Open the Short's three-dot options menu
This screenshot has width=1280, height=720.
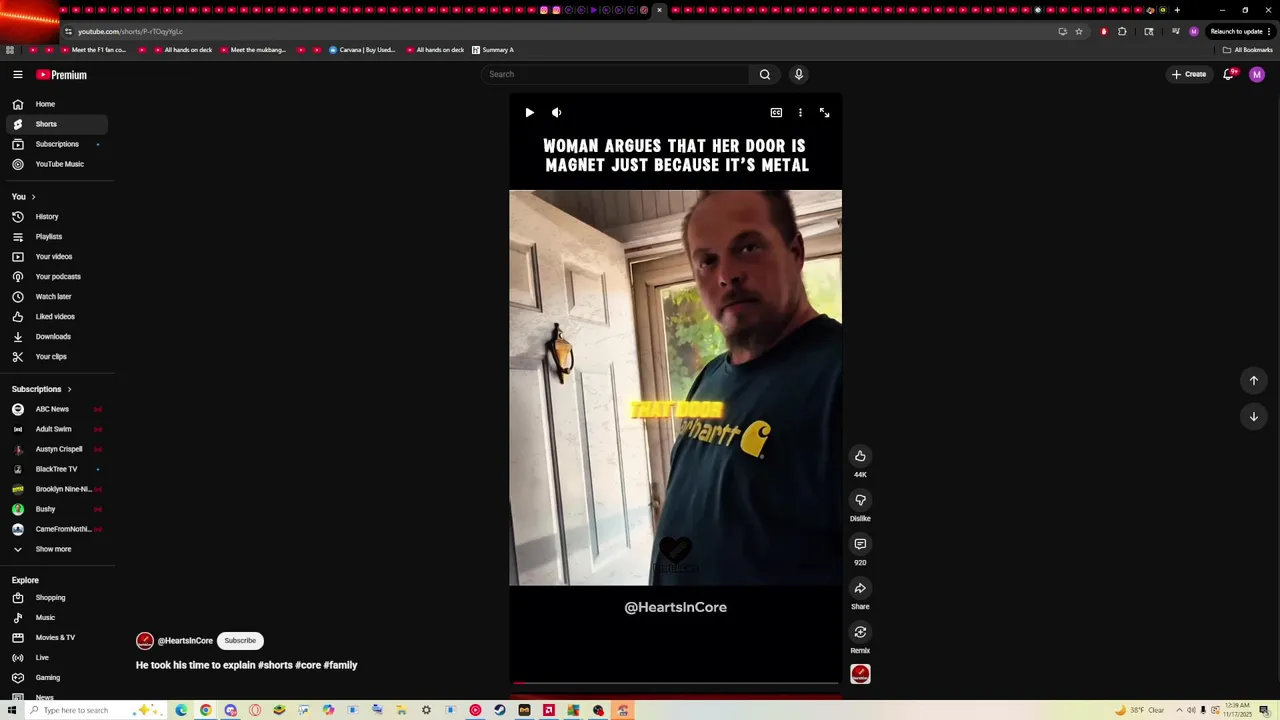click(x=800, y=113)
